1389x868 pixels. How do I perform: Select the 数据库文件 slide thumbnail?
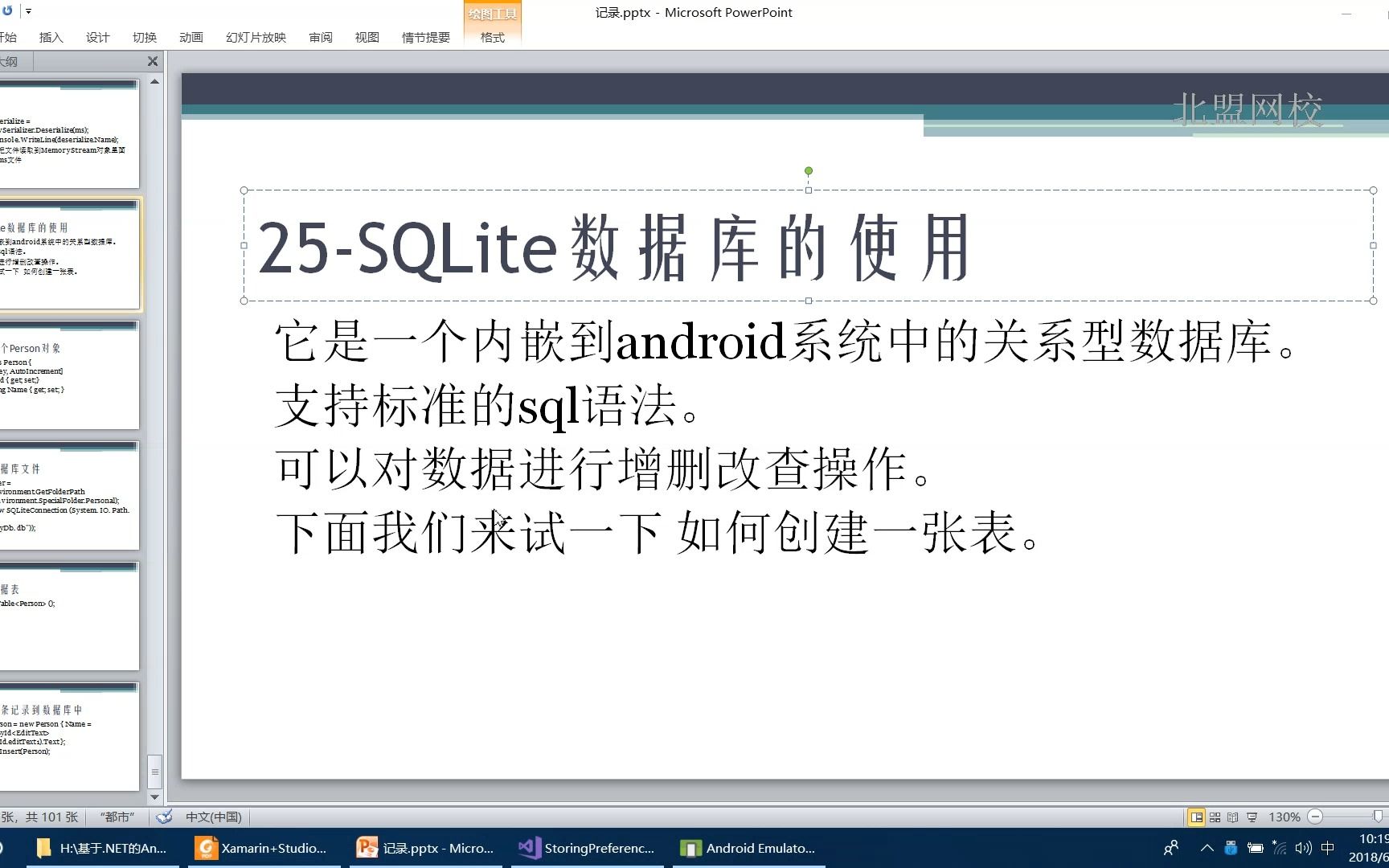pos(69,495)
